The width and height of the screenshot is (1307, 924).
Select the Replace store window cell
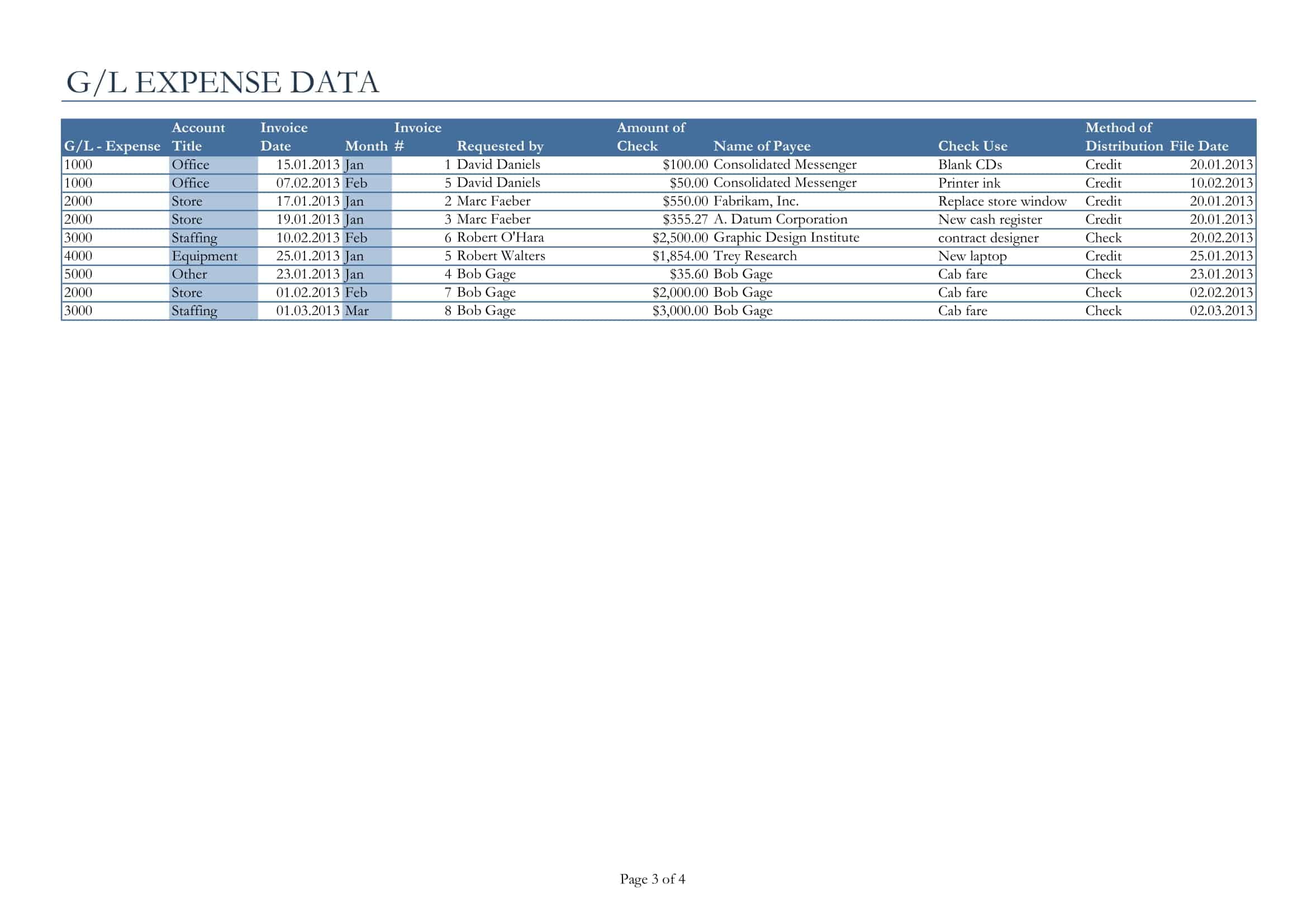(x=1002, y=202)
